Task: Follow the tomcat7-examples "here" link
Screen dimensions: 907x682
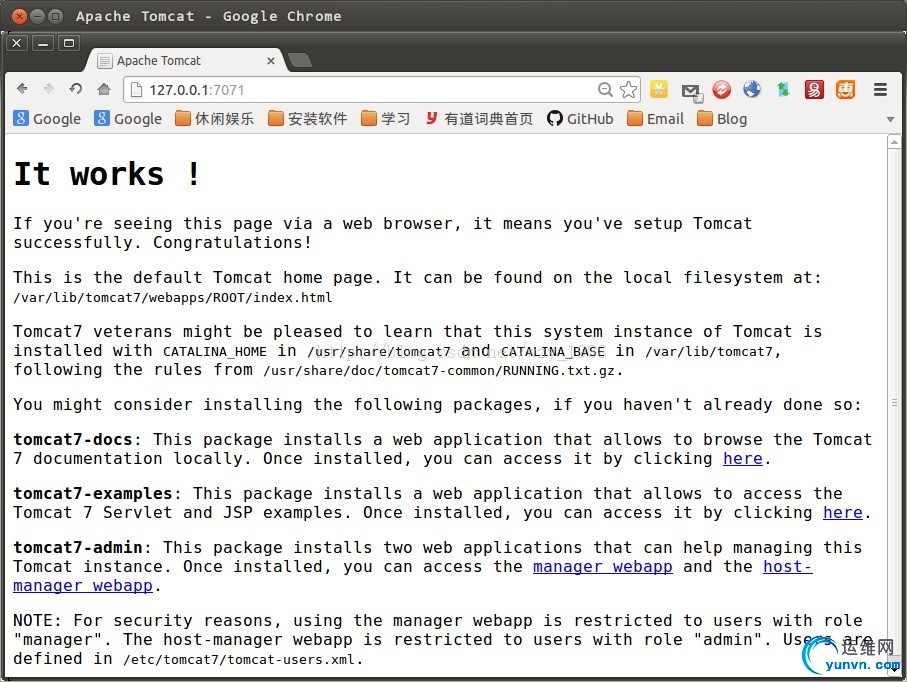Action: coord(843,512)
